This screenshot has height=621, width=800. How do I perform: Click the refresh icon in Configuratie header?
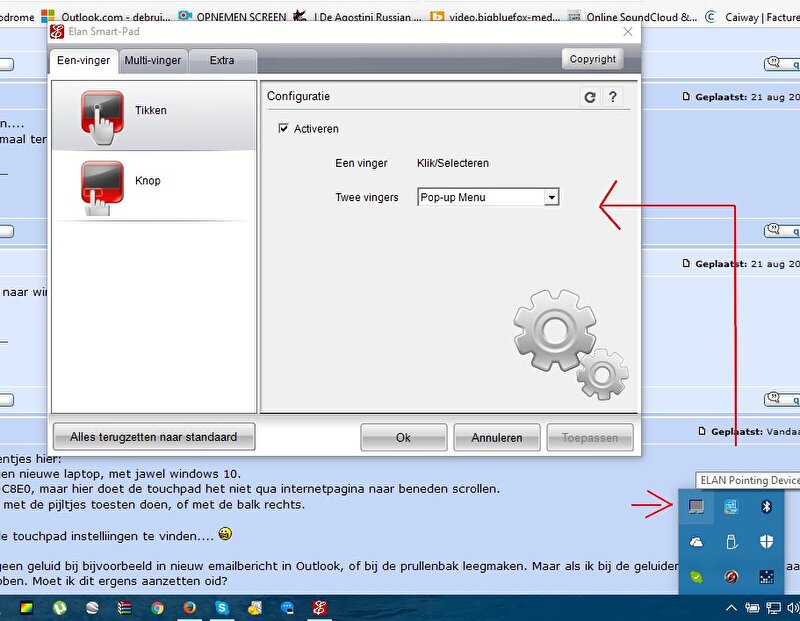tap(590, 97)
